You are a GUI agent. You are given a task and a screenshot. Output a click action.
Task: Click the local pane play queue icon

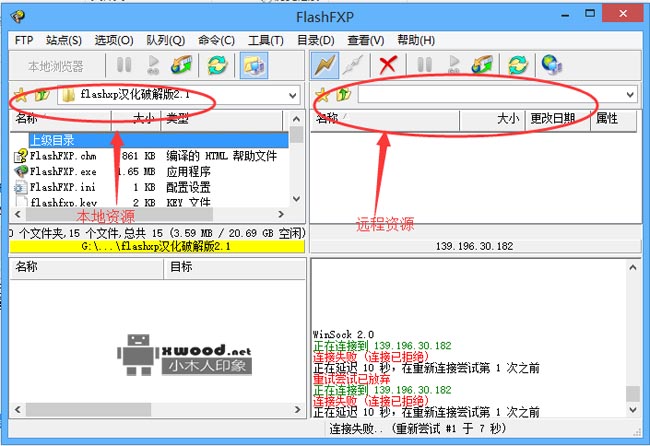tap(153, 65)
